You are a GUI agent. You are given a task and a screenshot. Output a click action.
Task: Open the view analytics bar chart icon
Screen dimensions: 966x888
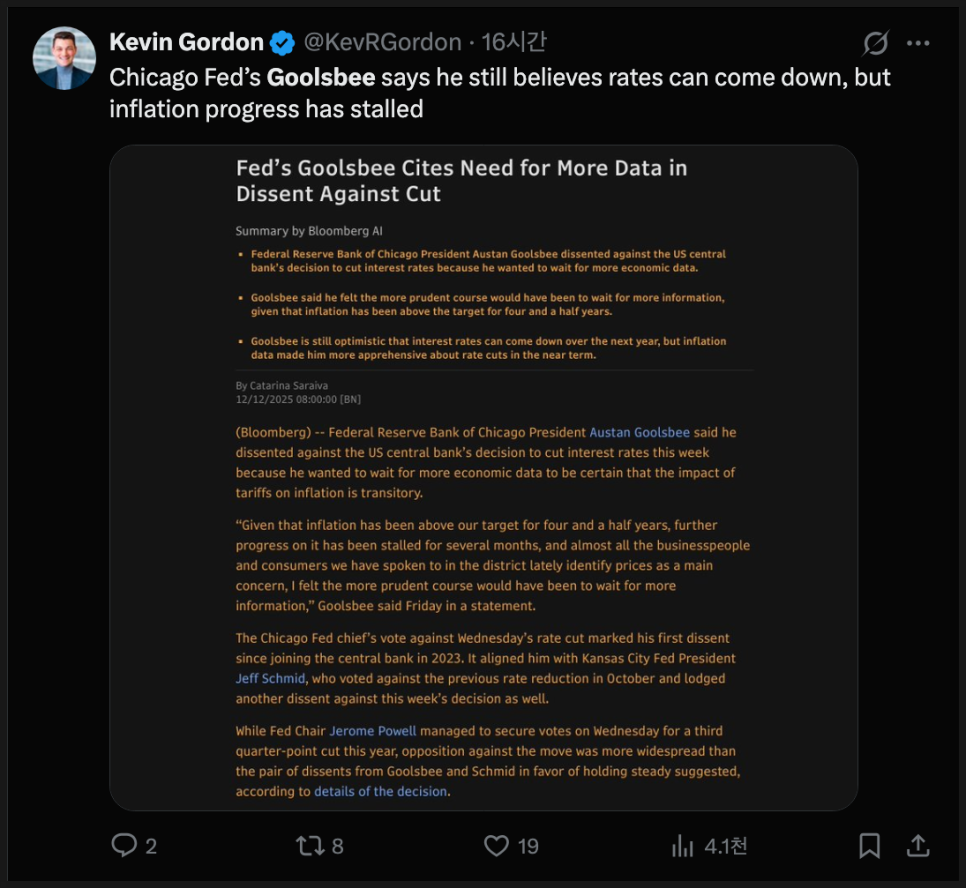pos(683,846)
